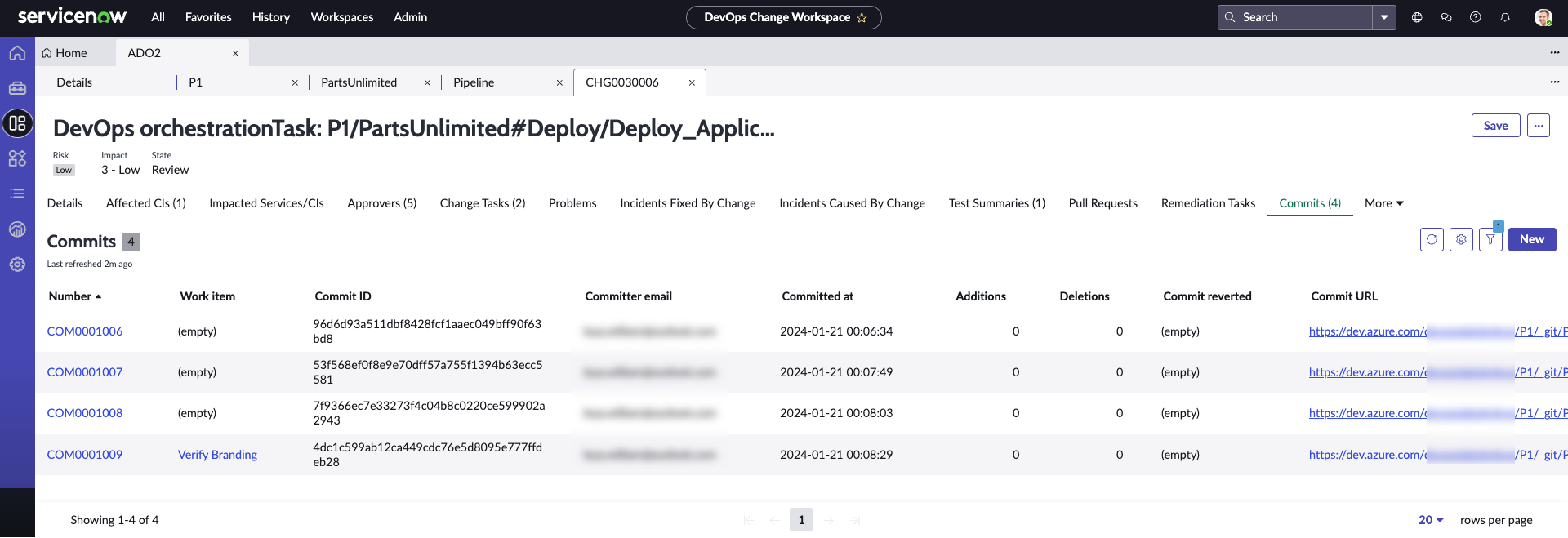Open sub-tab bar overflow ellipsis menu
The image size is (1568, 538).
[1555, 82]
